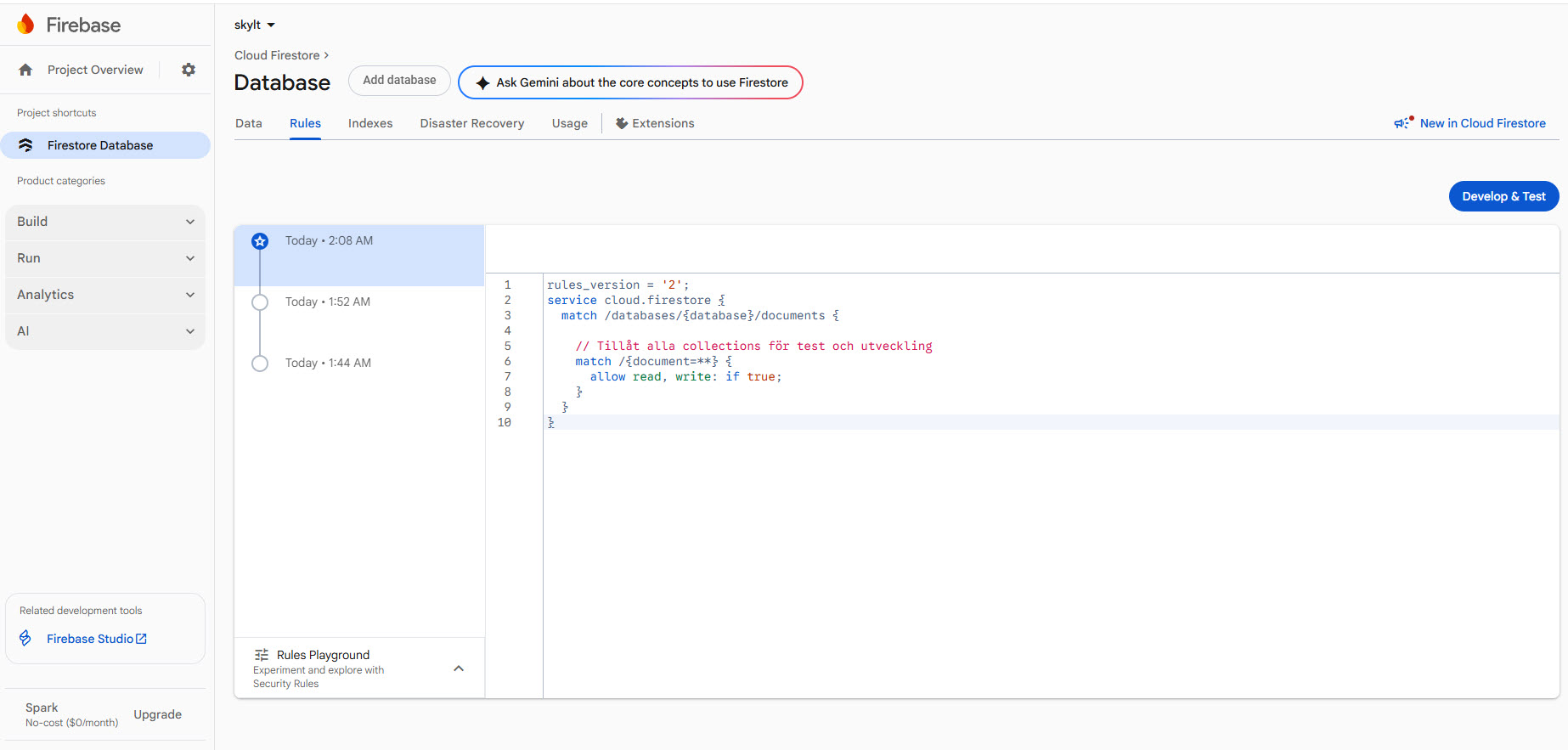The image size is (1568, 750).
Task: Open the Disaster Recovery tab
Action: click(472, 123)
